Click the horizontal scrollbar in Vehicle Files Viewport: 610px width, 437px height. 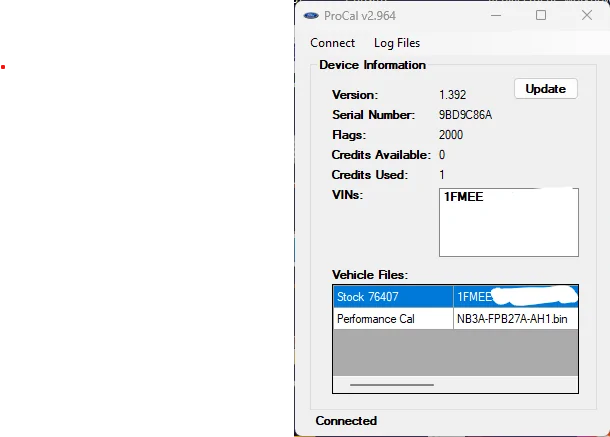coord(392,385)
